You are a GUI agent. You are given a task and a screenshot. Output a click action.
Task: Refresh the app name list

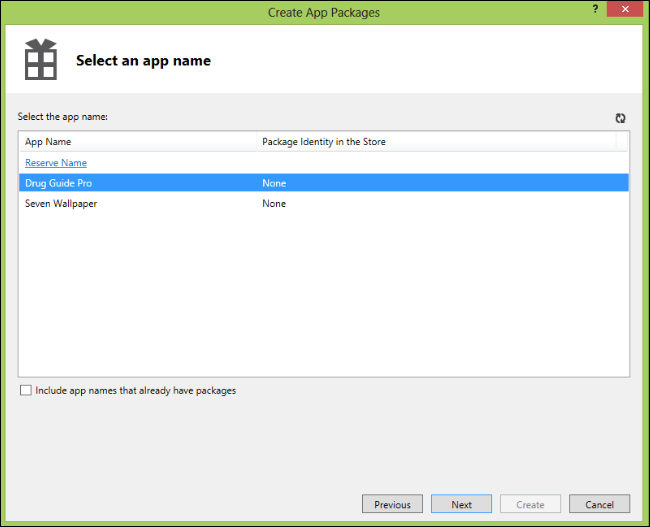tap(620, 118)
